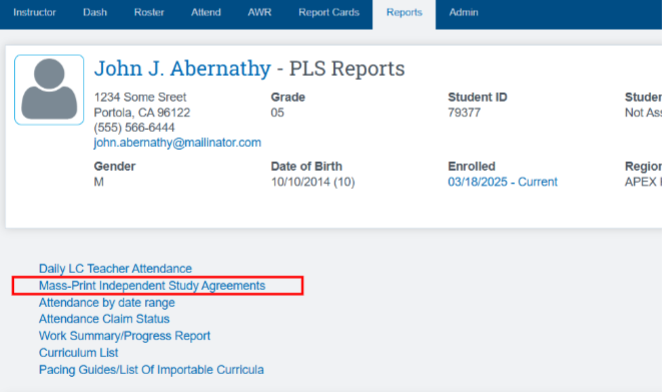Select the AWR tab
This screenshot has height=392, width=662.
[x=260, y=12]
